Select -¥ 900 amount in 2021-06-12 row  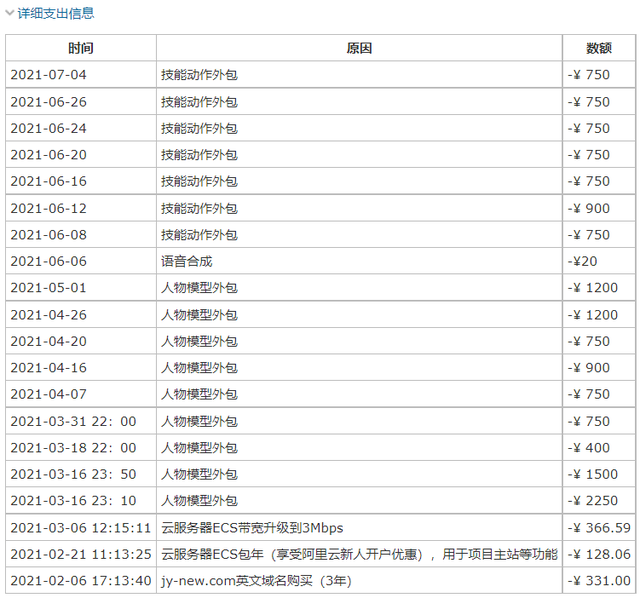coord(599,208)
